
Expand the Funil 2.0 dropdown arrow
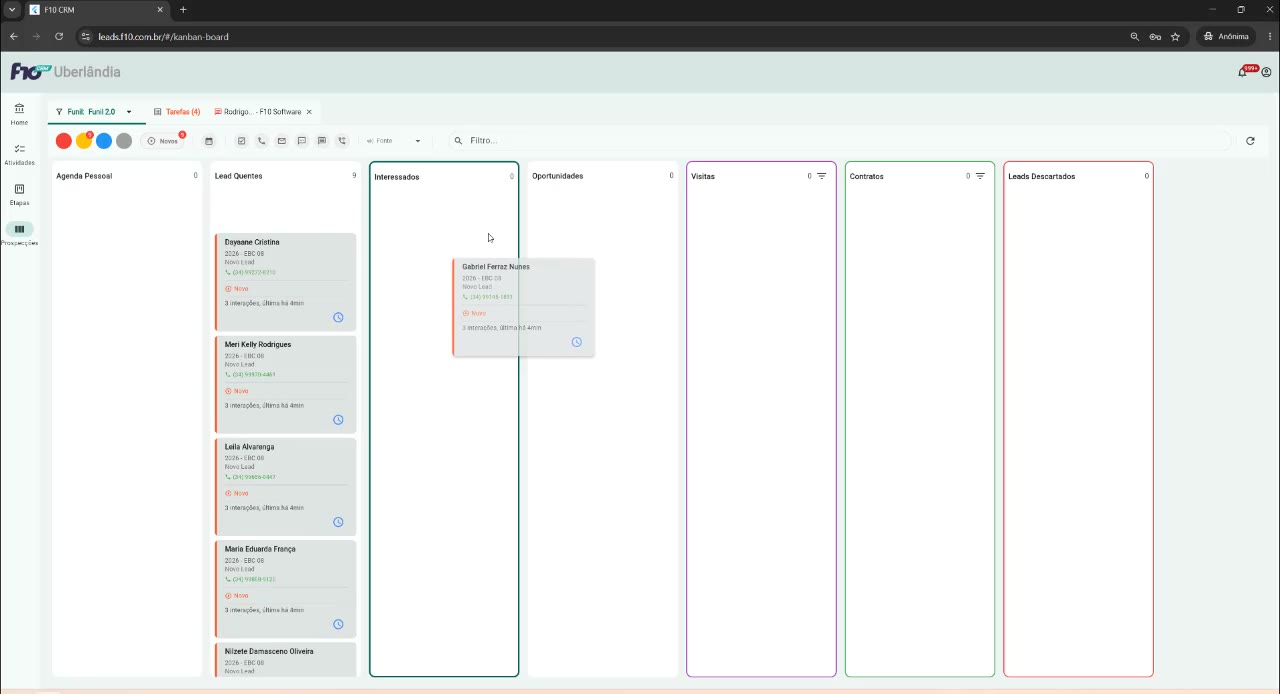[x=129, y=112]
